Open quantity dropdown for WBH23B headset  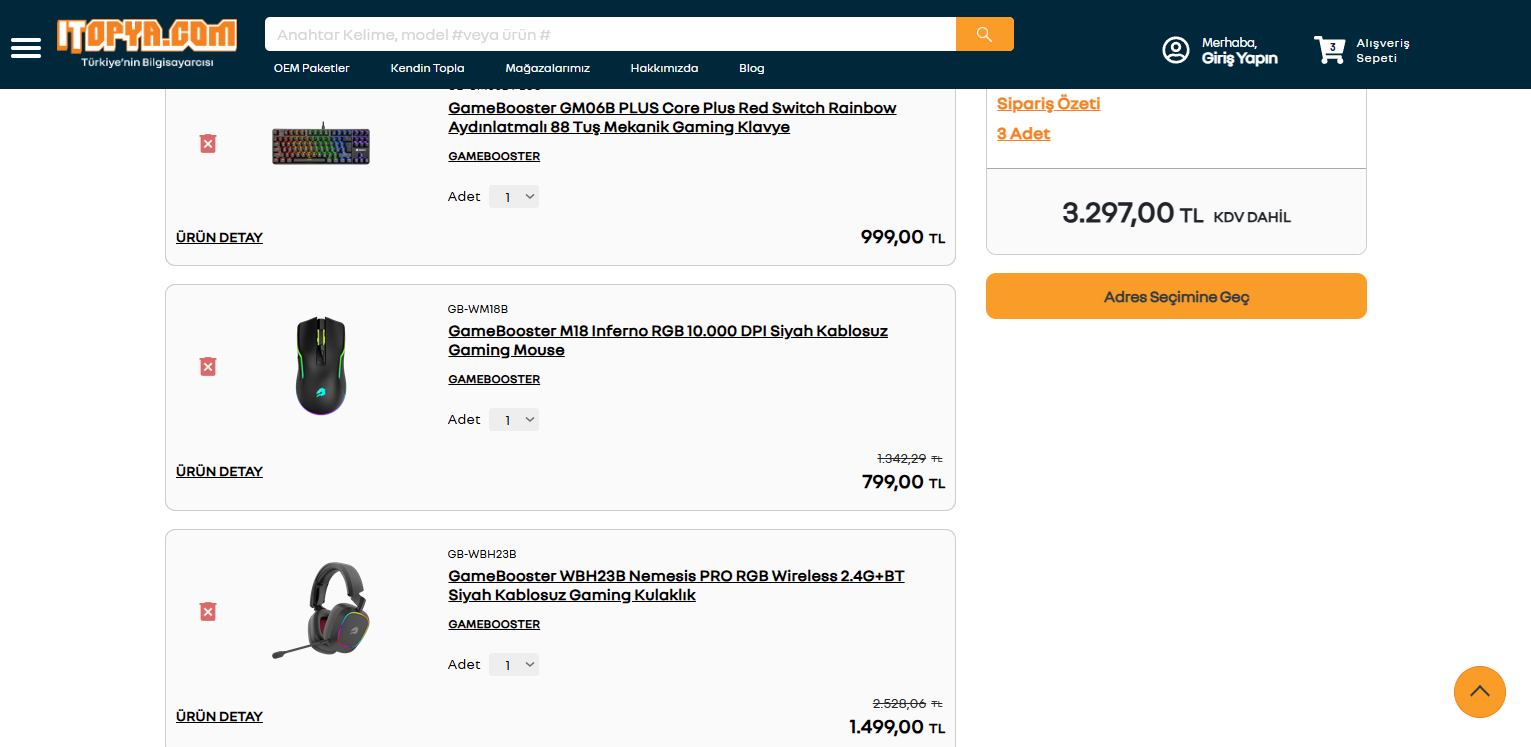[514, 665]
